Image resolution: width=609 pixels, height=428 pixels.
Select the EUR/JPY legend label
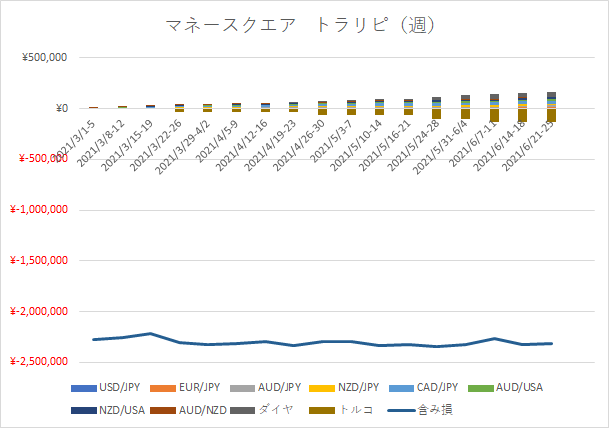200,387
